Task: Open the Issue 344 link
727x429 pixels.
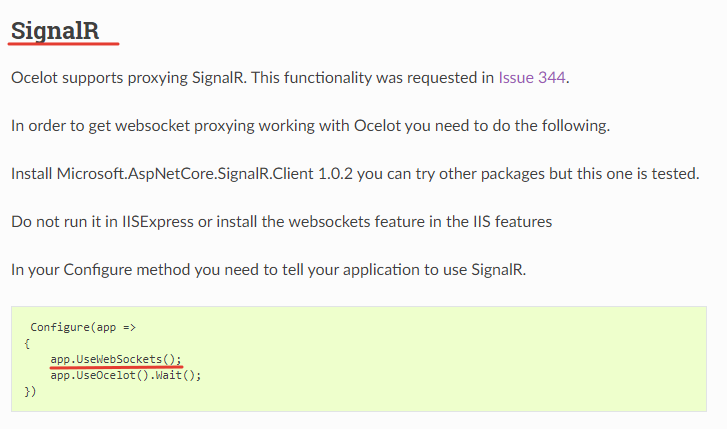Action: (532, 77)
